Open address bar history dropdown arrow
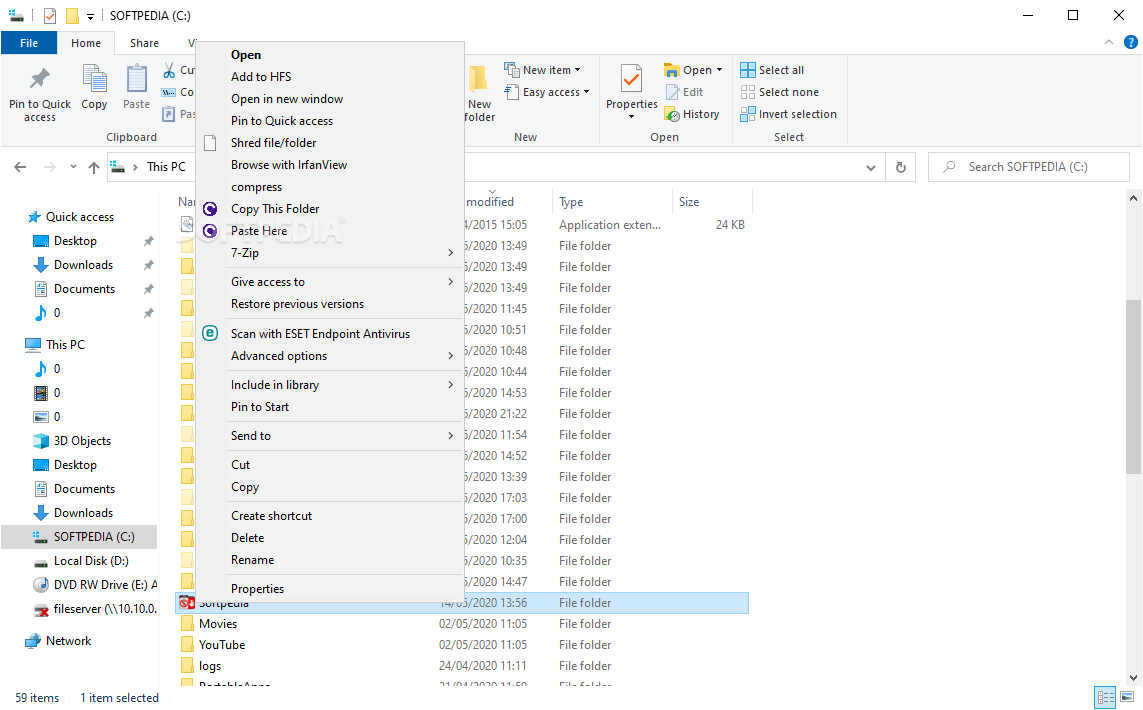Image resolution: width=1143 pixels, height=710 pixels. [870, 168]
